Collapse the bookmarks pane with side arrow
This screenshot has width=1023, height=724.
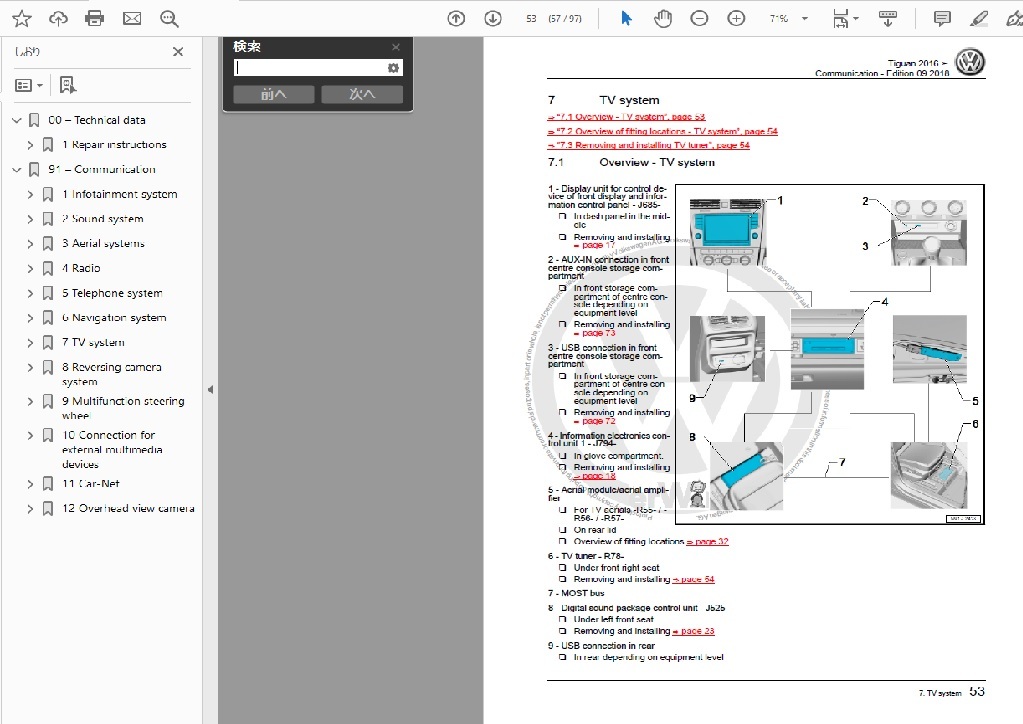coord(210,389)
